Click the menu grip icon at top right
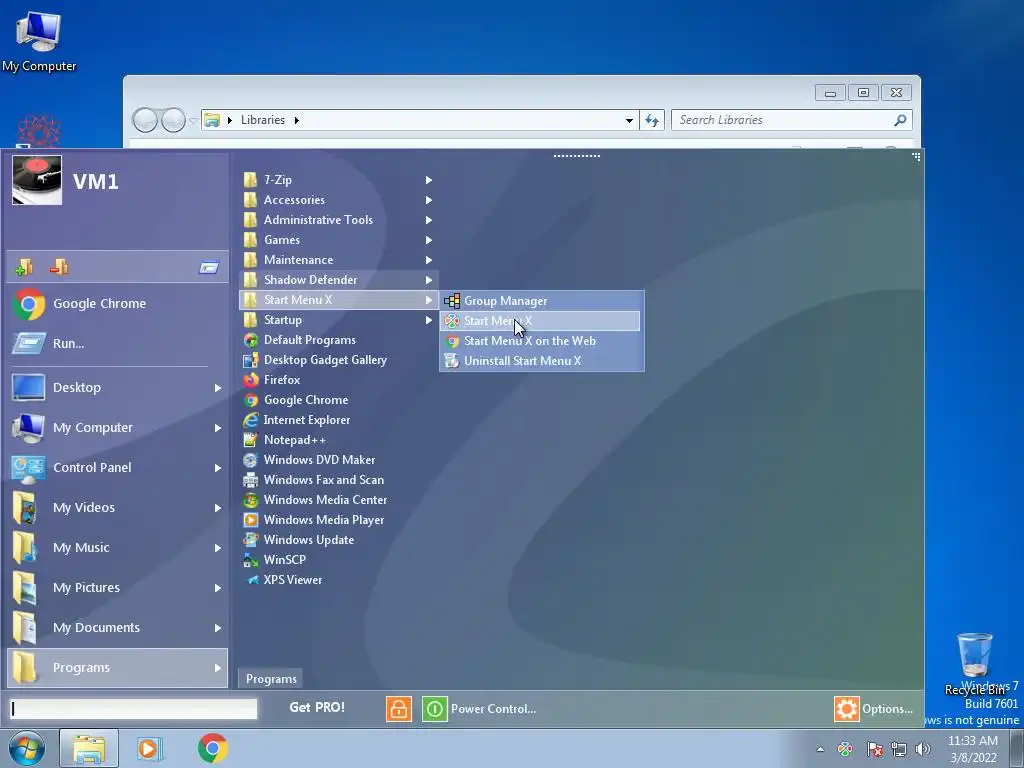Viewport: 1024px width, 768px height. (x=916, y=157)
